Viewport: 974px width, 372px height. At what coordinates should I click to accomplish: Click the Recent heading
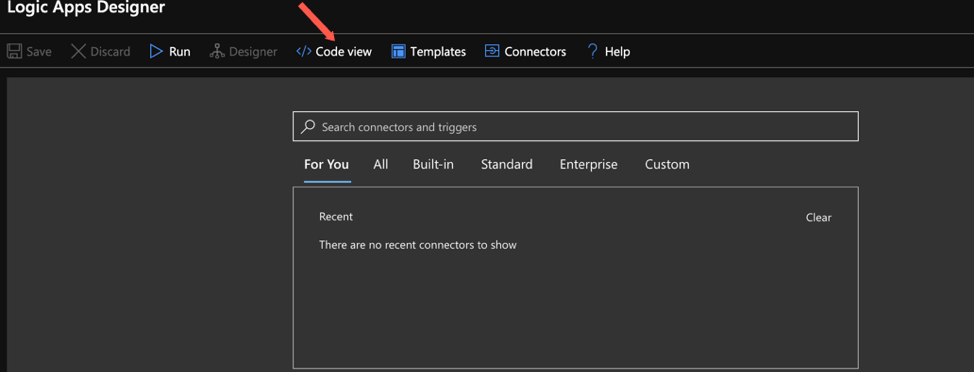coord(336,217)
